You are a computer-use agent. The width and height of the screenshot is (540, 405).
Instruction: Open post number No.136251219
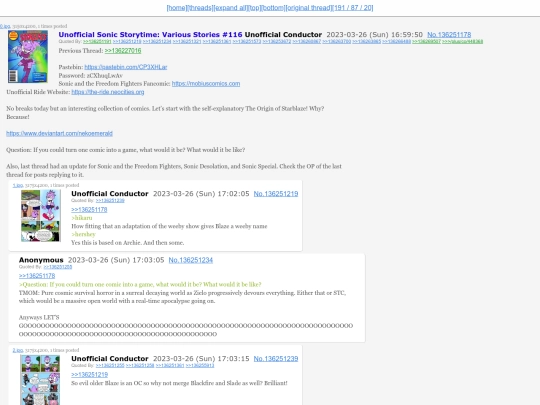click(276, 194)
